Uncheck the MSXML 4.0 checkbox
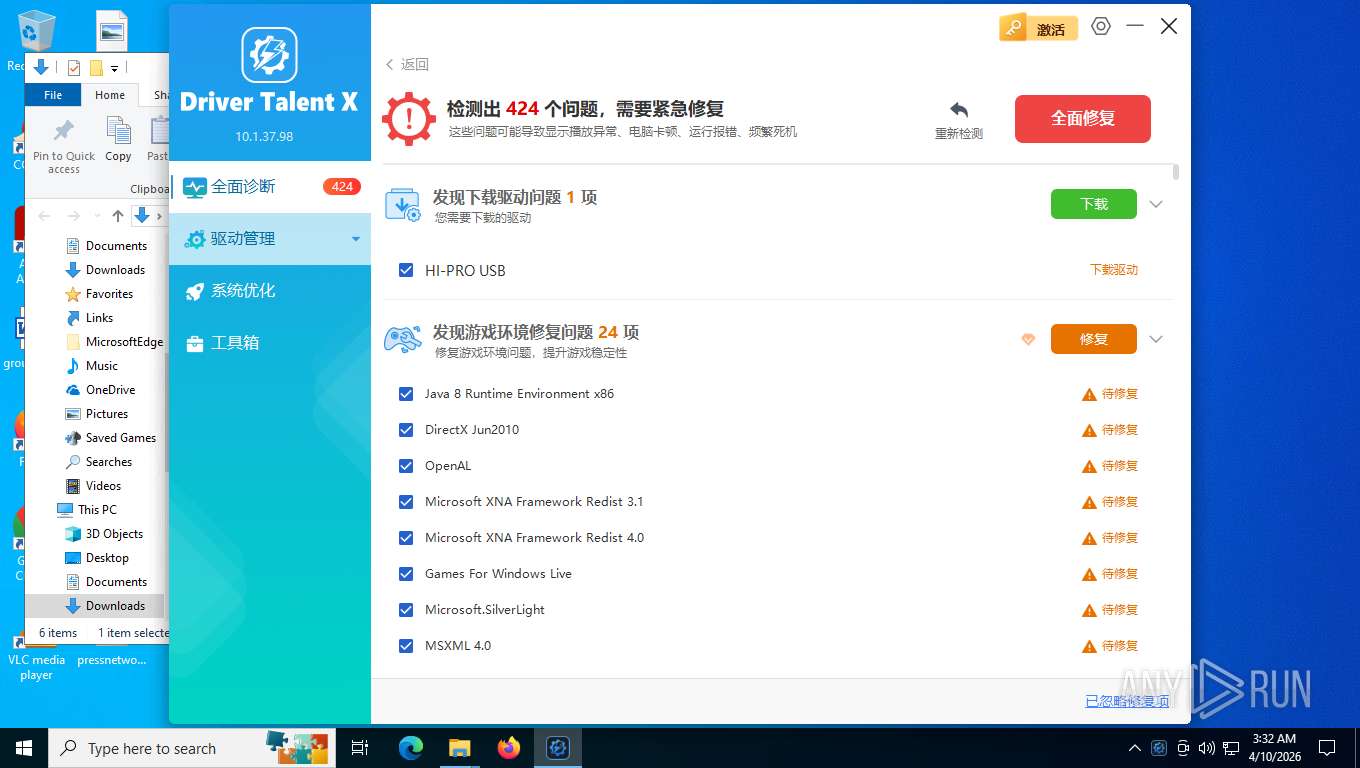This screenshot has width=1360, height=768. click(406, 646)
